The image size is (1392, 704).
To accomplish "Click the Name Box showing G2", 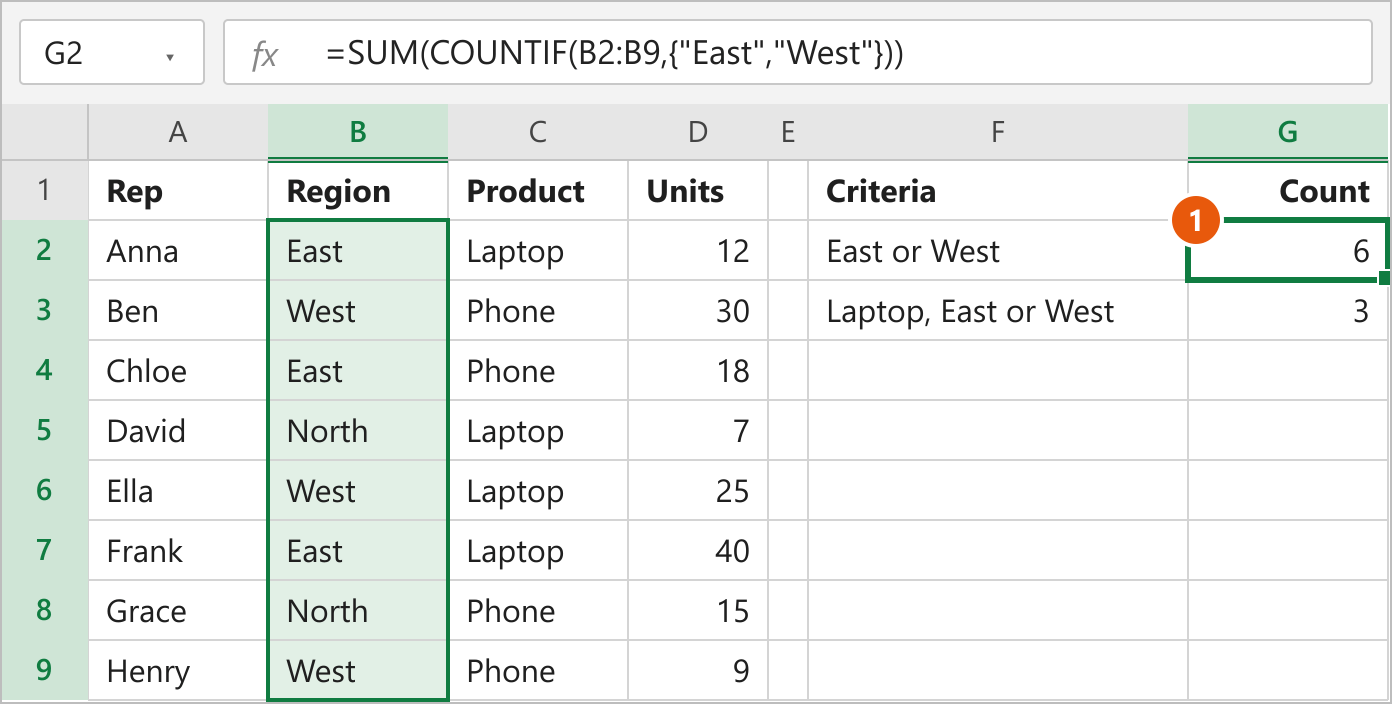I will [112, 52].
